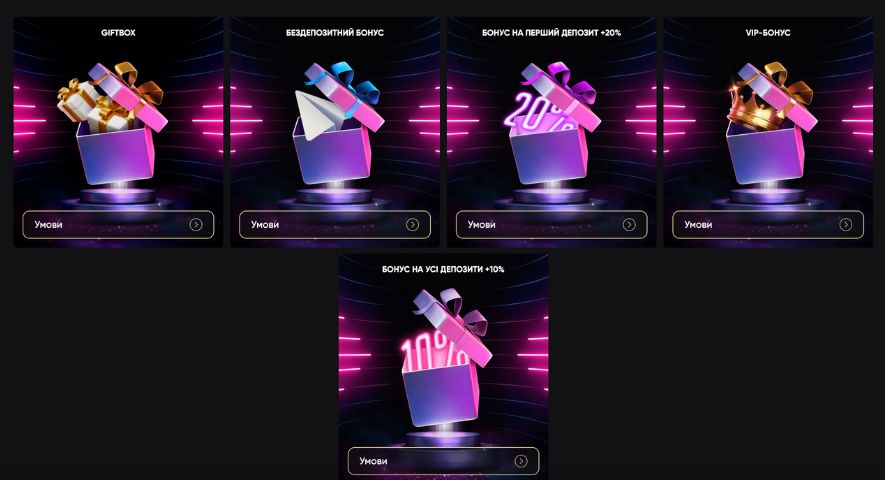The width and height of the screenshot is (885, 480).
Task: Click the VIP-бонус title text
Action: coord(768,33)
